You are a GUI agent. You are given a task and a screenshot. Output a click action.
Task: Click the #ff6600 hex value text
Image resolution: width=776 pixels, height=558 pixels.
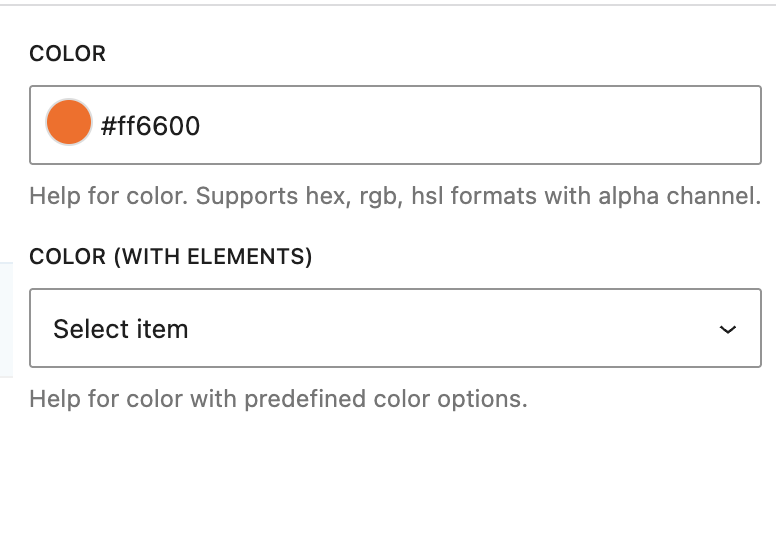[x=150, y=126]
